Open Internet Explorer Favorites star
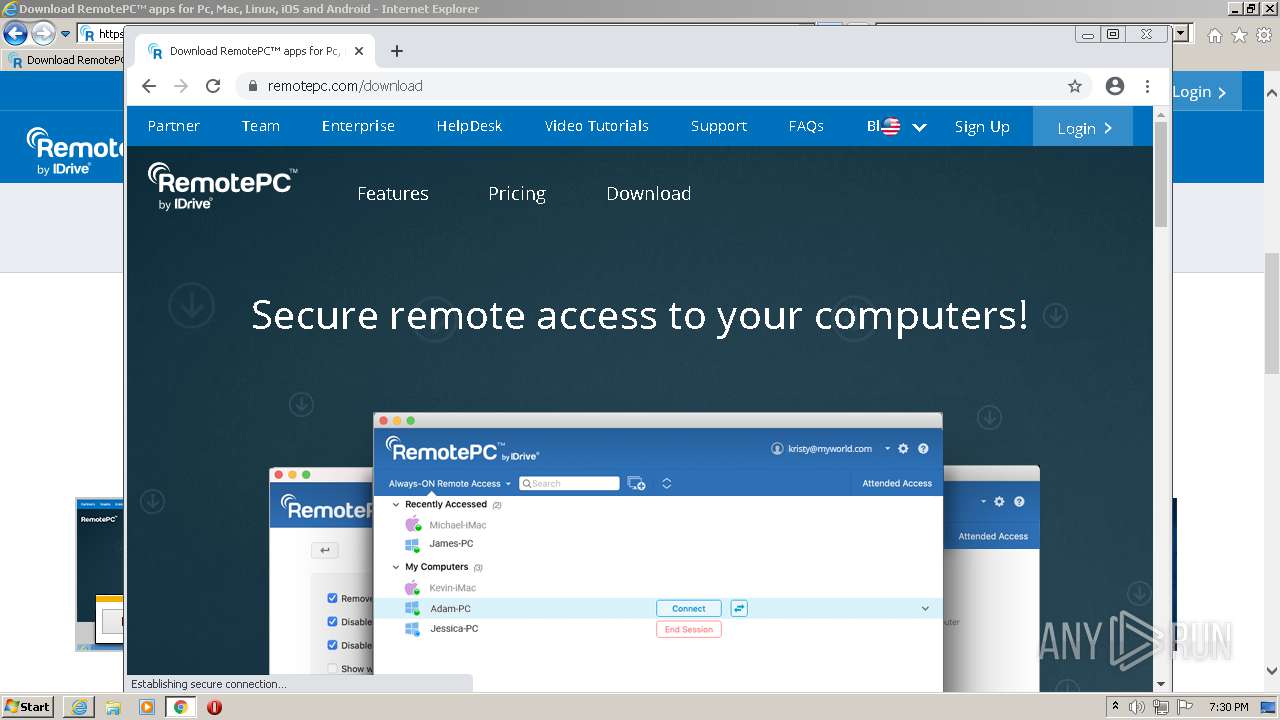This screenshot has width=1280, height=720. (x=1240, y=35)
